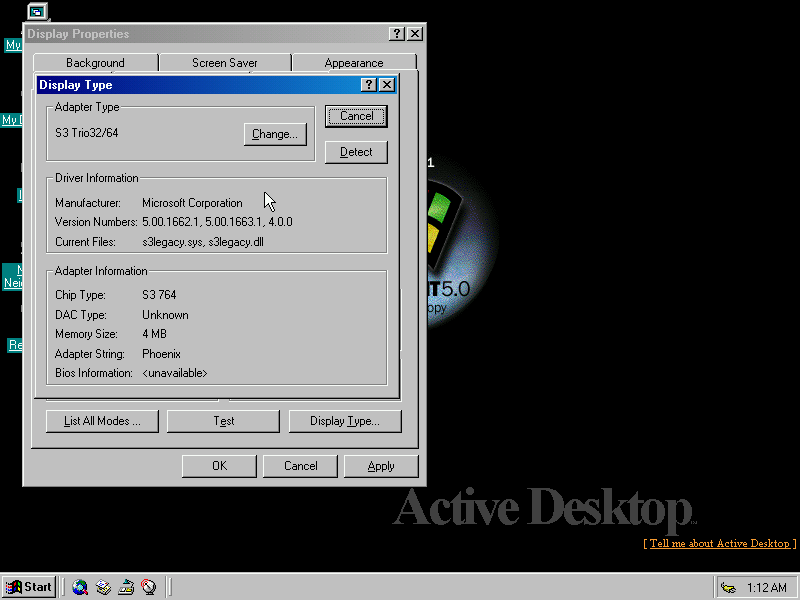Click the Show Desktop quick launch icon
This screenshot has height=600, width=800.
[126, 587]
